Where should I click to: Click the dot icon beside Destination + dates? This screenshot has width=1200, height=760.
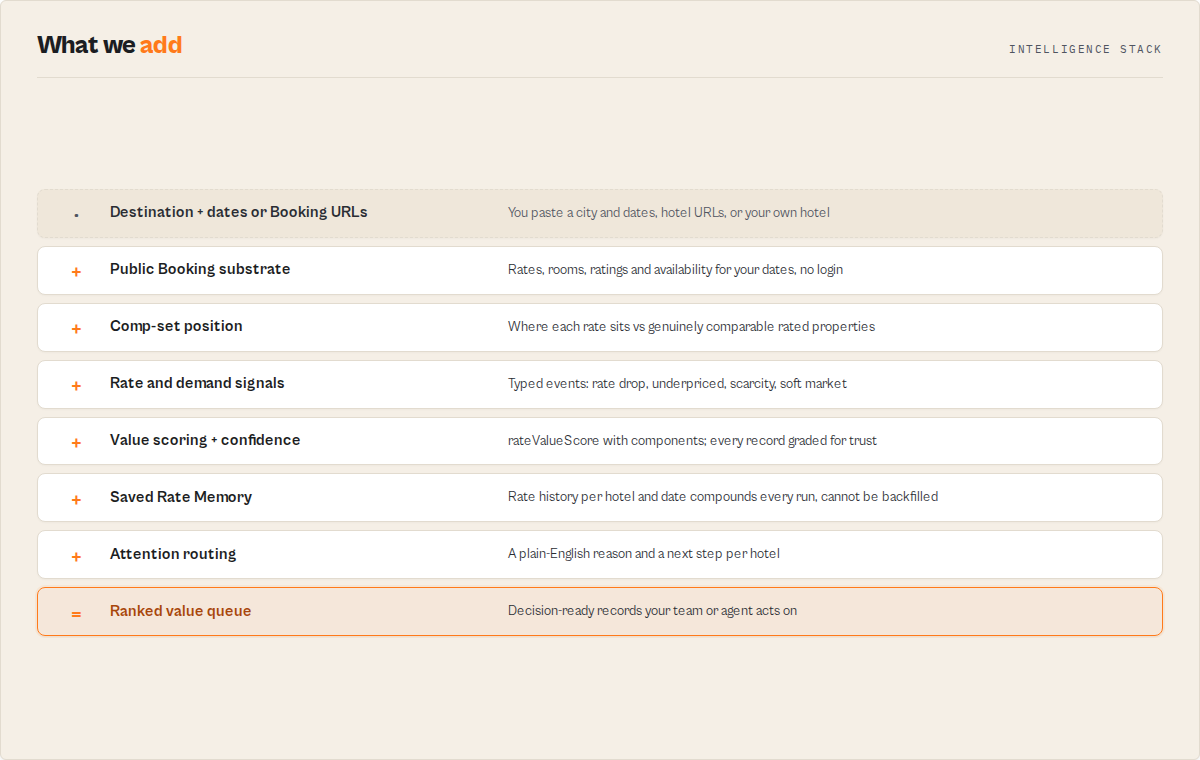point(76,215)
